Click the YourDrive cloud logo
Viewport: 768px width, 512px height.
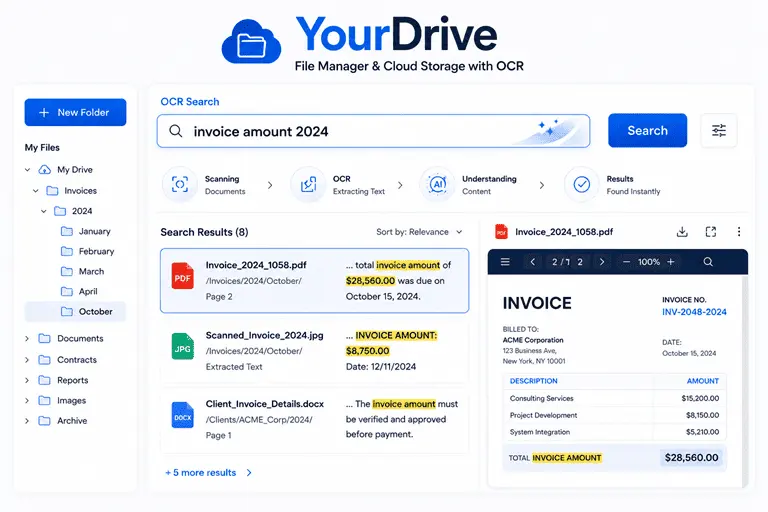[251, 42]
